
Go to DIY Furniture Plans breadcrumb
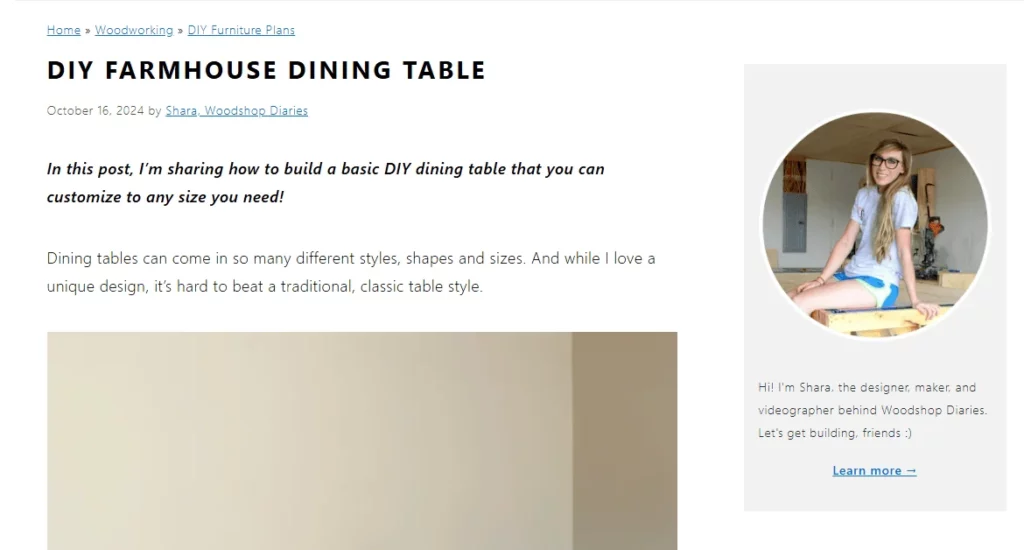pos(241,30)
